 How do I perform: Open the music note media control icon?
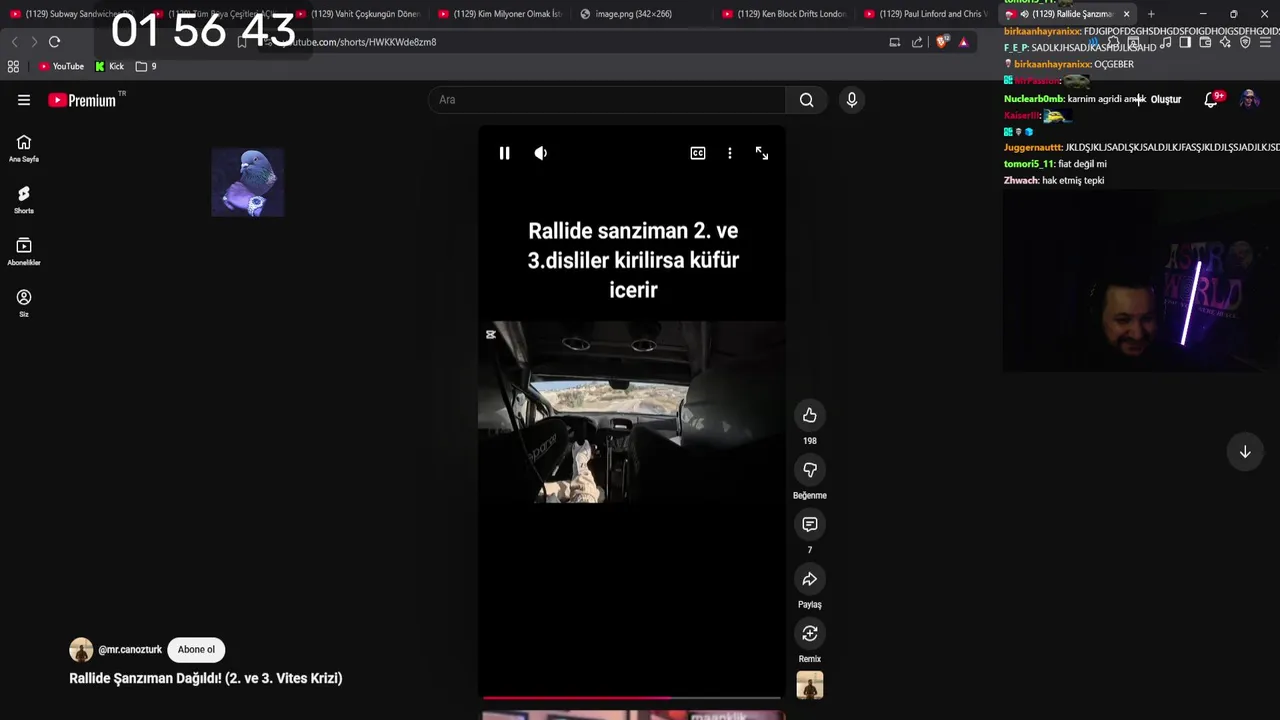click(x=1165, y=42)
